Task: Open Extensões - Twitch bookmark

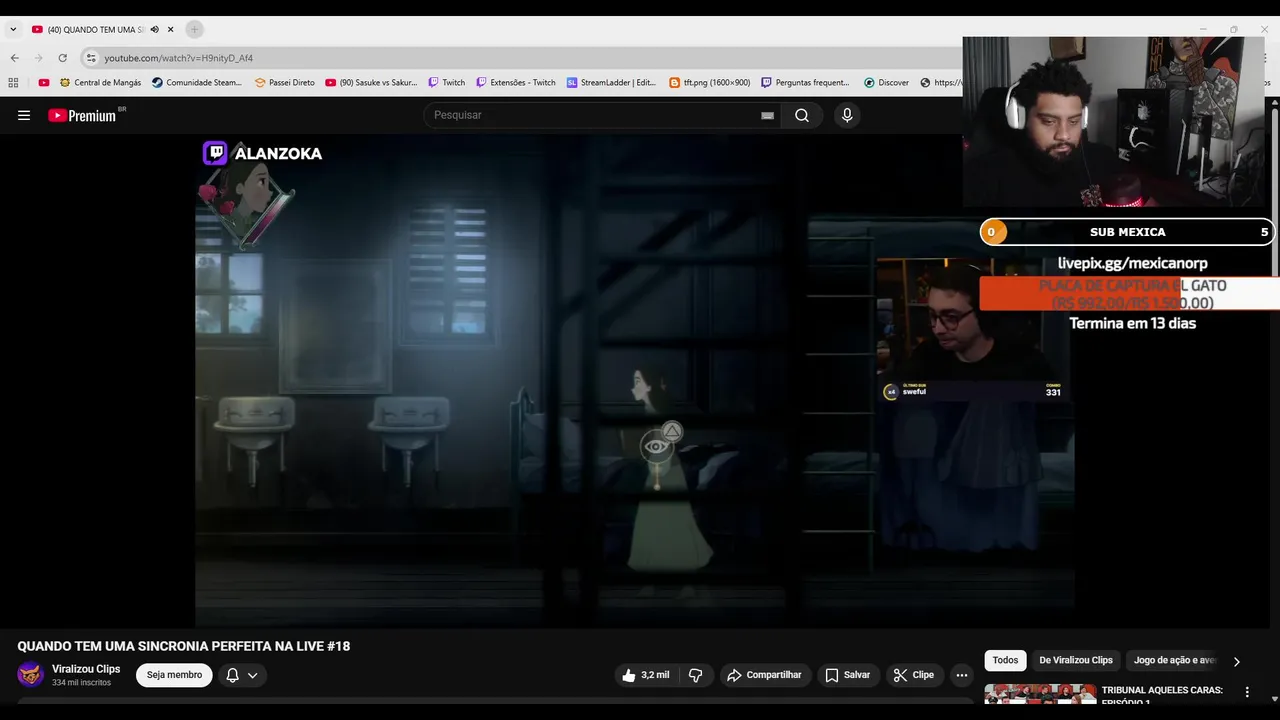Action: tap(516, 83)
